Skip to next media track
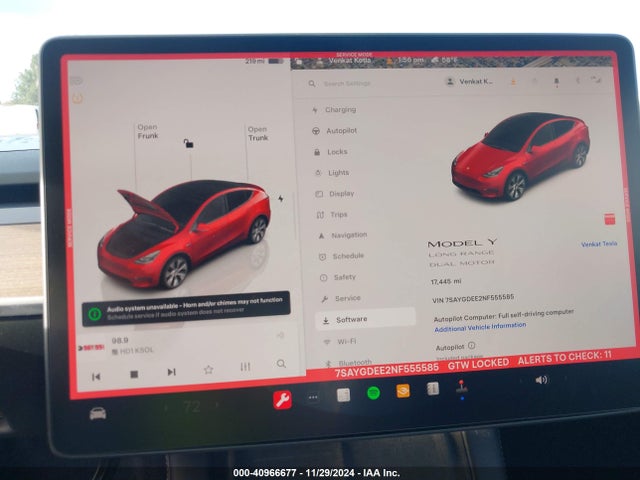 (x=171, y=372)
